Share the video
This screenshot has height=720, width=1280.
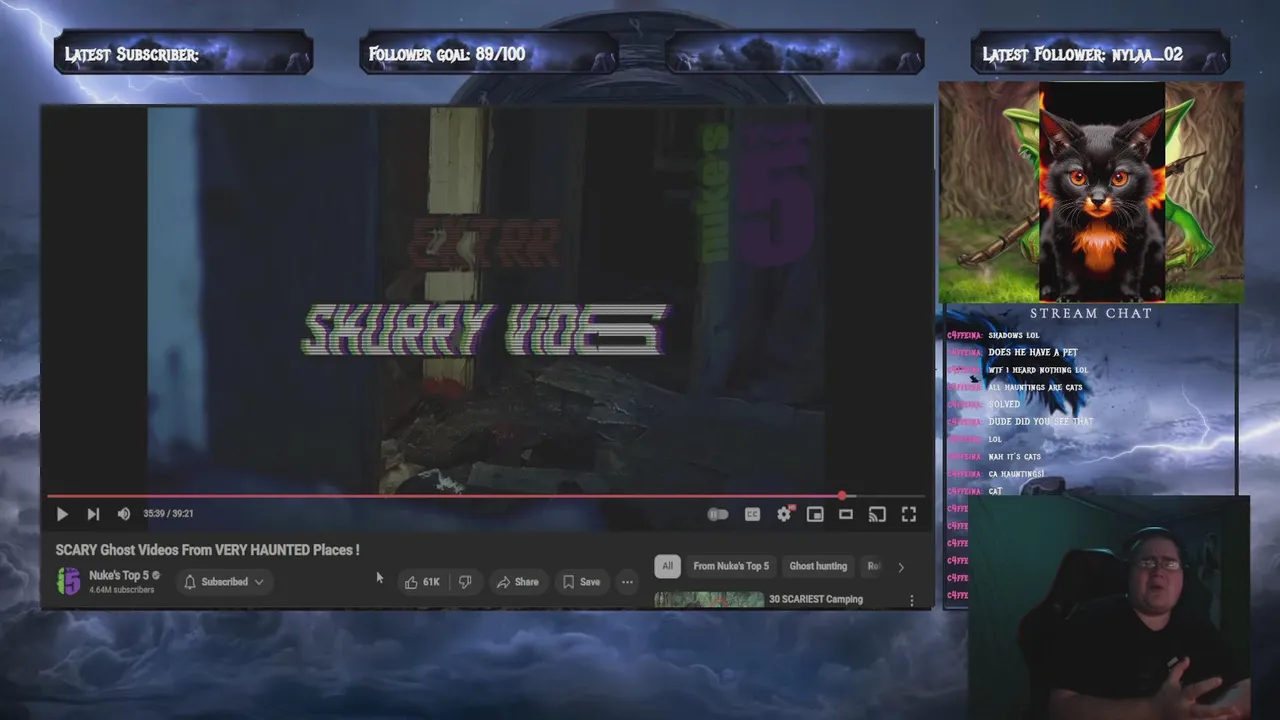pyautogui.click(x=518, y=582)
